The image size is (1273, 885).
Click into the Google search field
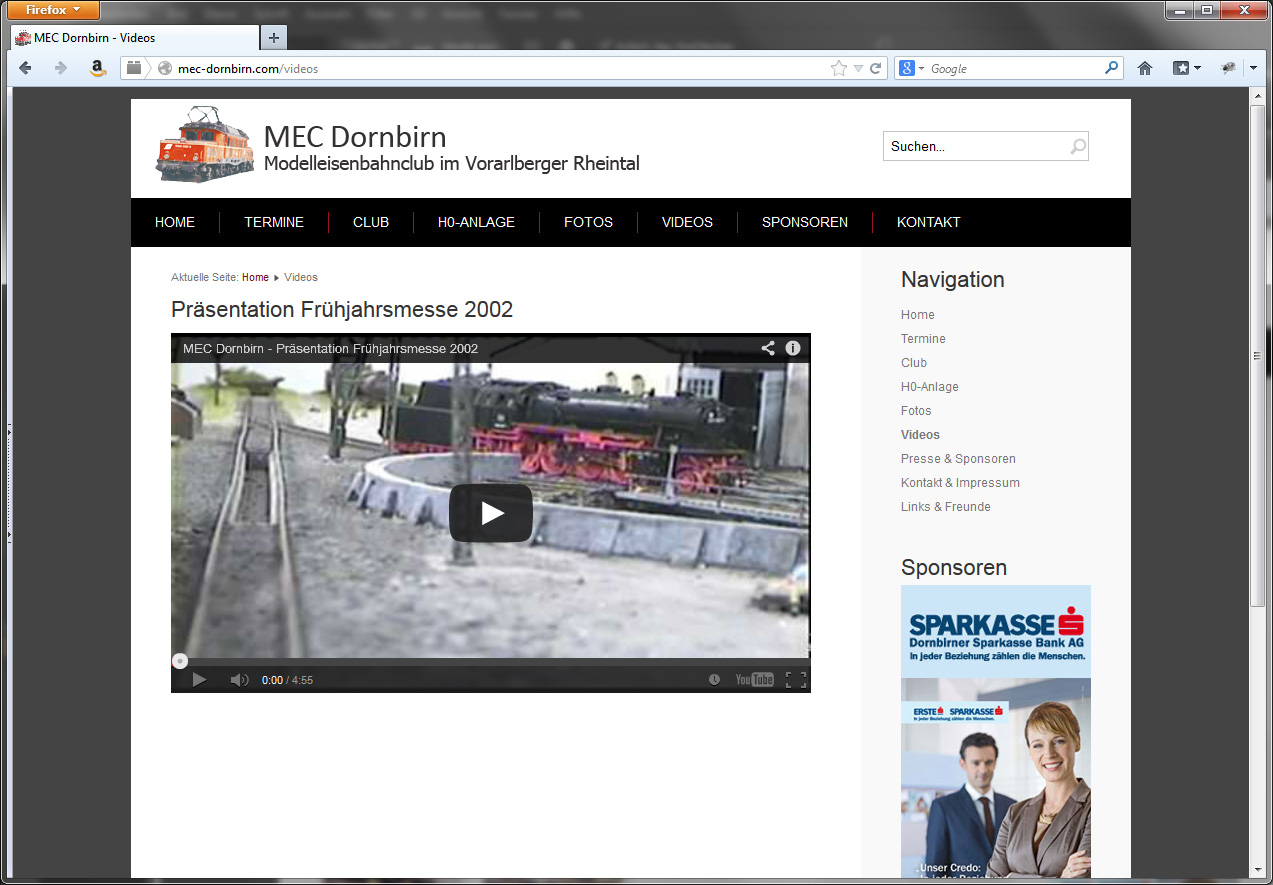(1015, 69)
